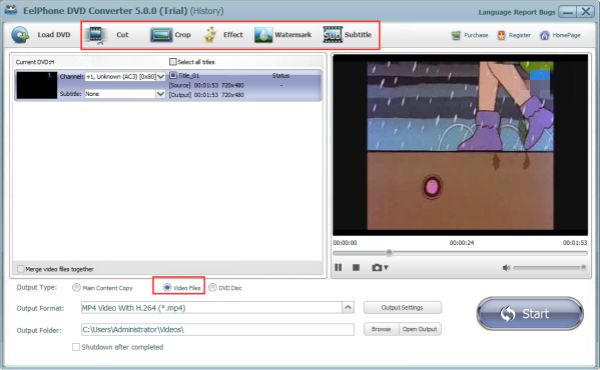Click the Register icon
The image size is (600, 370).
coord(501,36)
